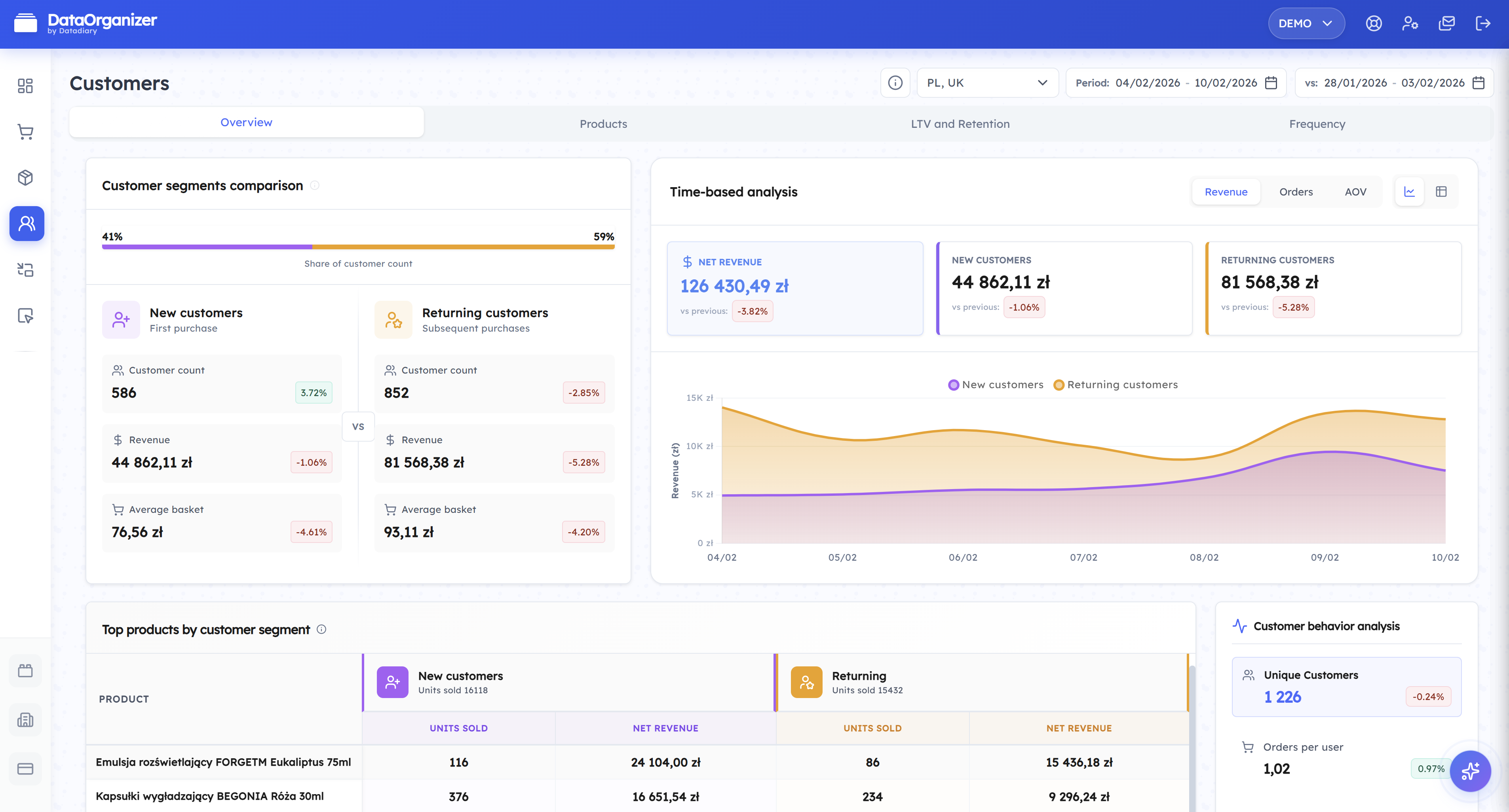Open the Frequency tab

point(1317,123)
